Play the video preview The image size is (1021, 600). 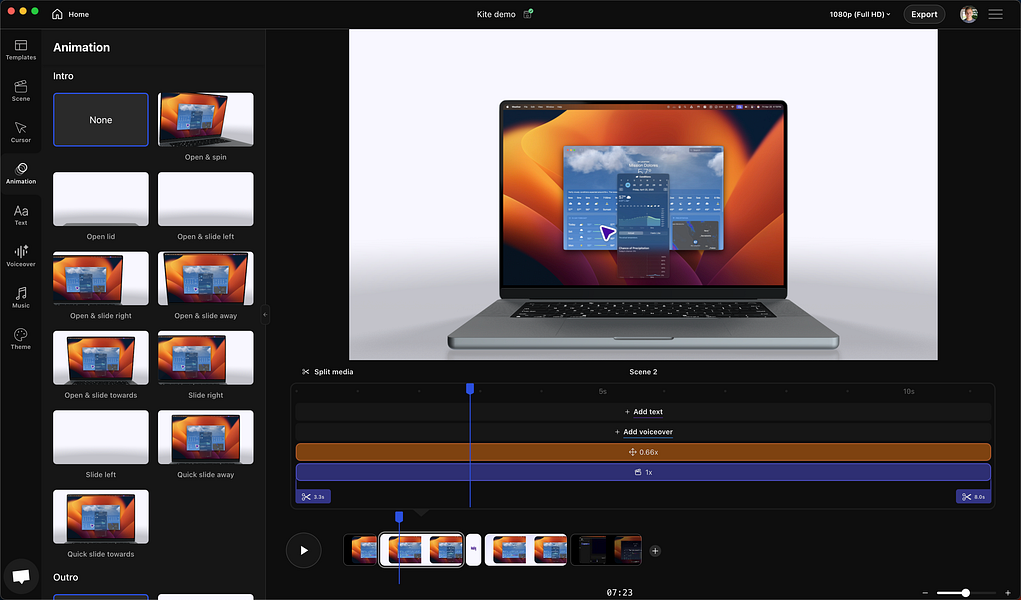pos(303,550)
